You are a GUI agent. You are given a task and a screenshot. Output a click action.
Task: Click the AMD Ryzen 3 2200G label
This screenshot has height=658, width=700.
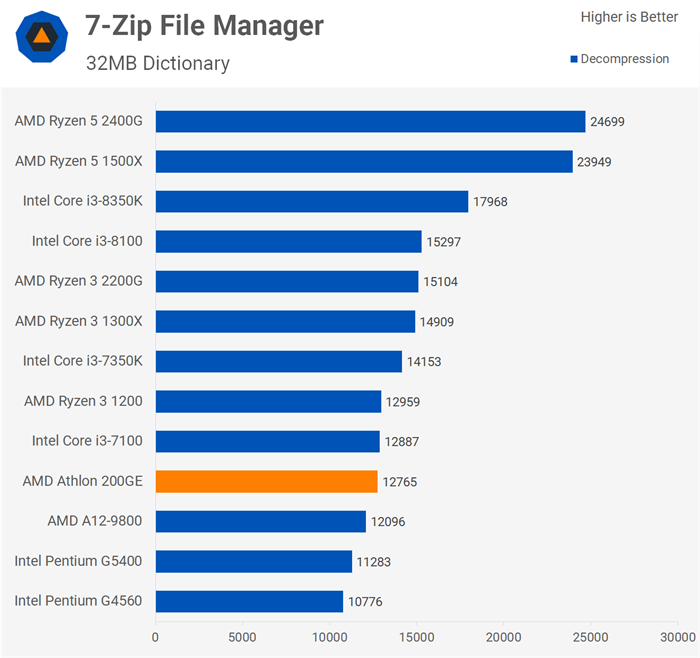pos(79,281)
